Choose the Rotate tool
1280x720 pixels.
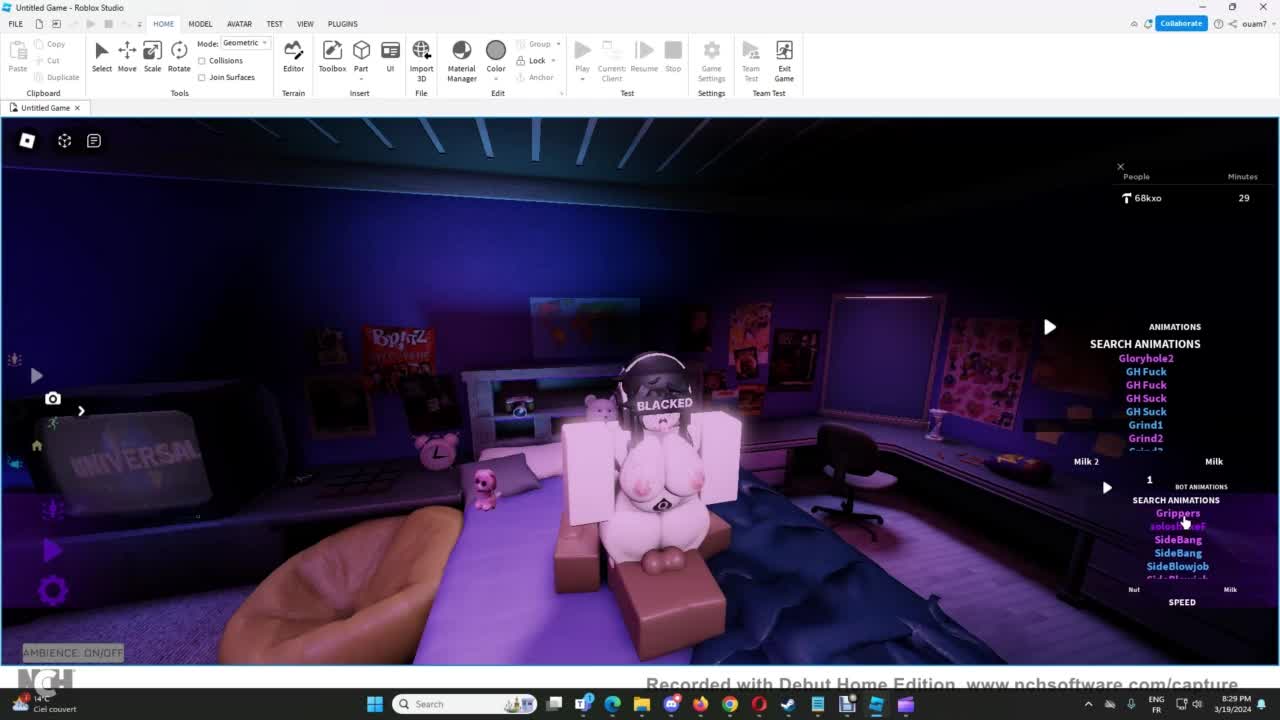coord(179,57)
